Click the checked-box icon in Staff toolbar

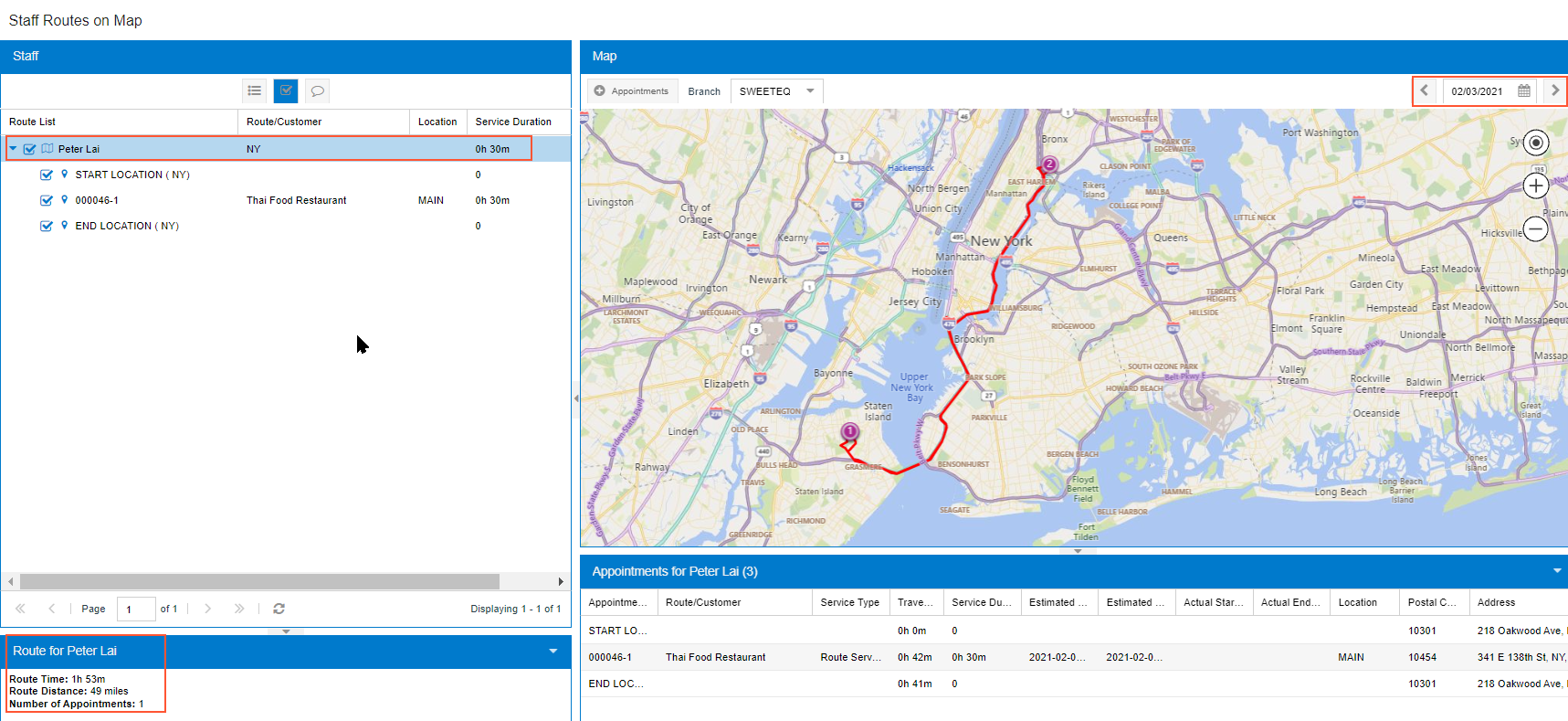coord(286,90)
